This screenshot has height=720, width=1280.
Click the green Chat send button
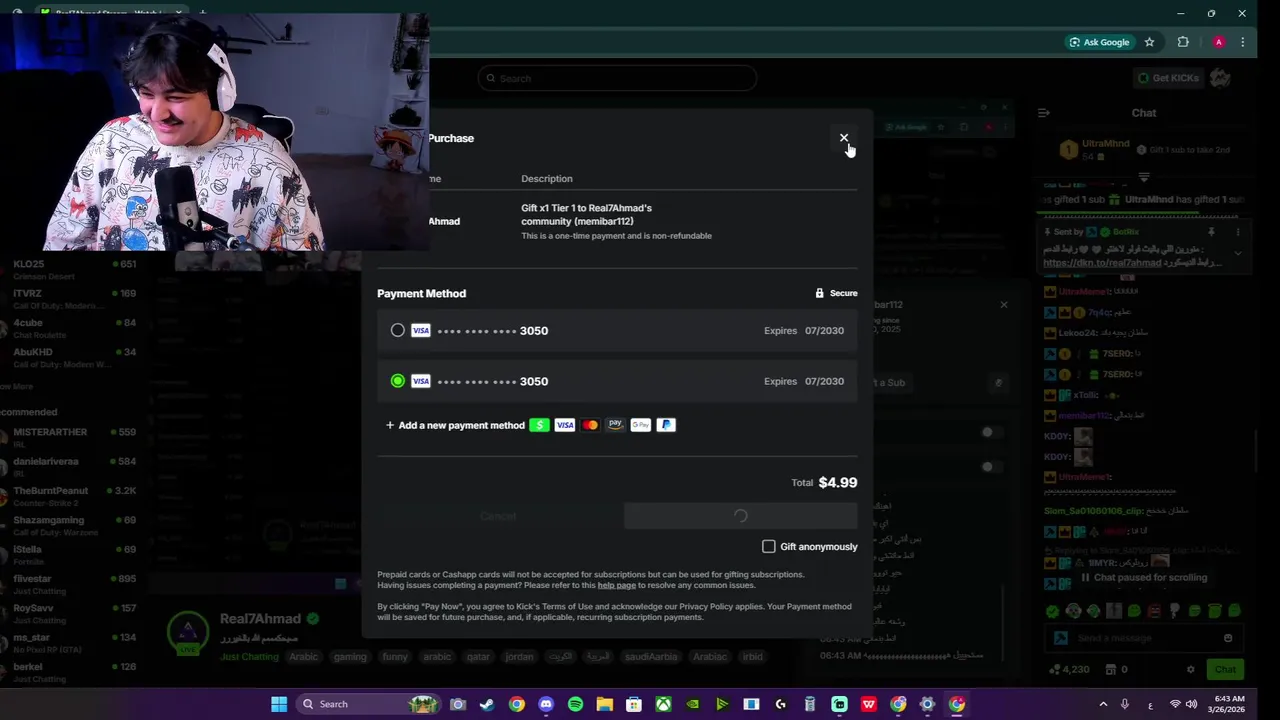point(1225,669)
